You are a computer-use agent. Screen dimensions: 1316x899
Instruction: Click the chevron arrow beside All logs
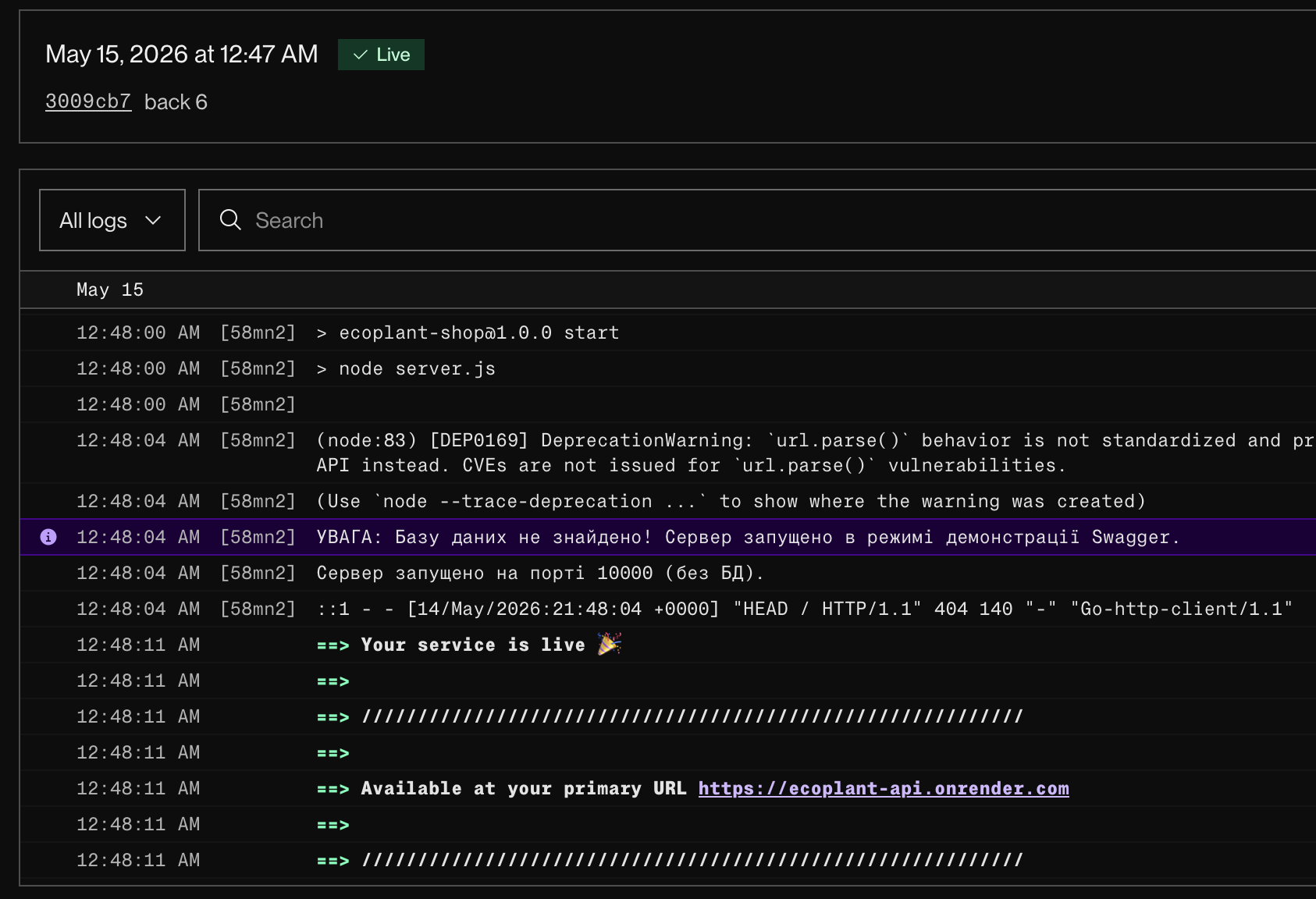click(x=153, y=221)
